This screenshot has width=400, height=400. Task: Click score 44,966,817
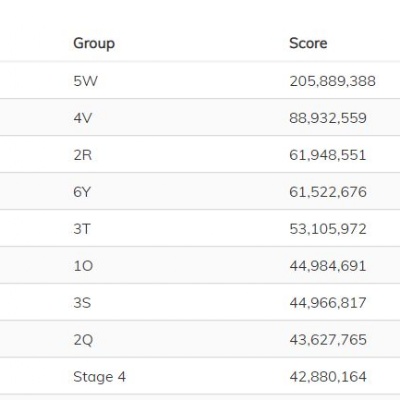tap(328, 303)
